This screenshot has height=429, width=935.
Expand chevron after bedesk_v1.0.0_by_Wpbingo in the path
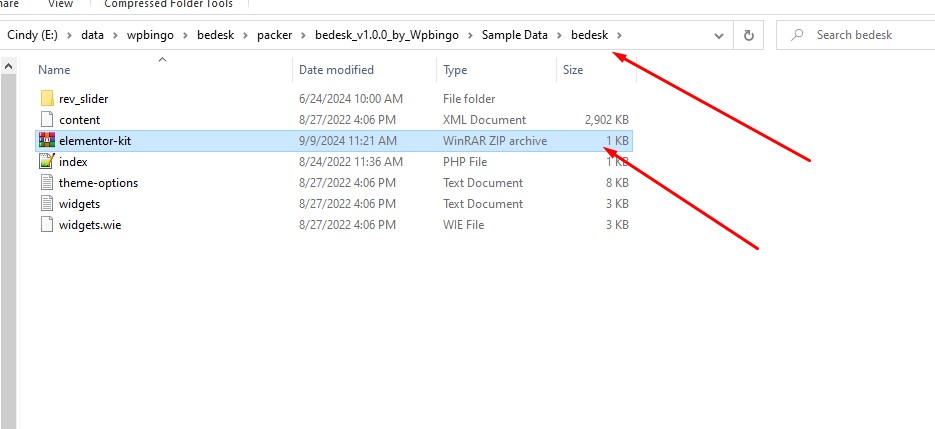coord(470,35)
